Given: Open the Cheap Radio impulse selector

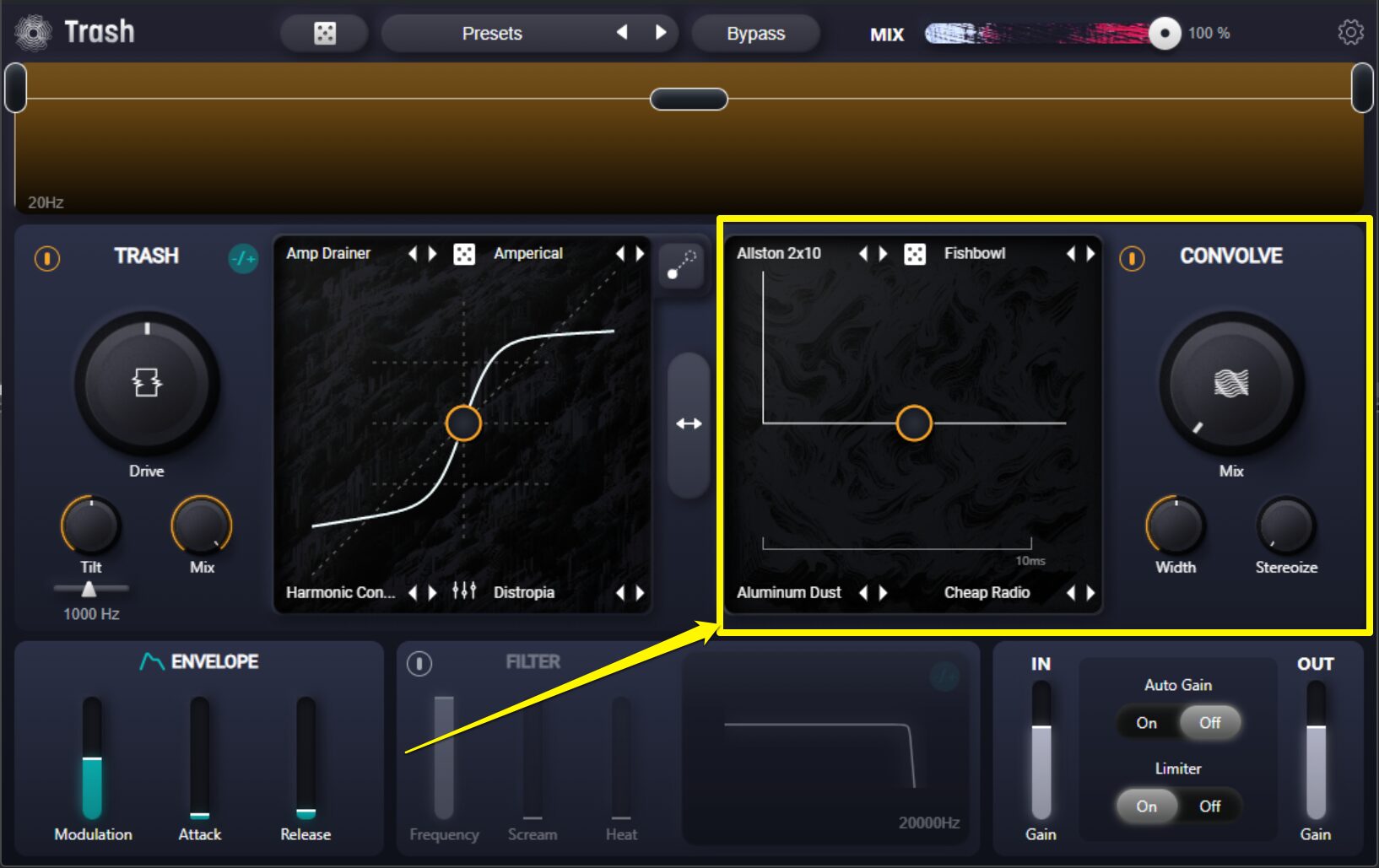Looking at the screenshot, I should pyautogui.click(x=987, y=592).
